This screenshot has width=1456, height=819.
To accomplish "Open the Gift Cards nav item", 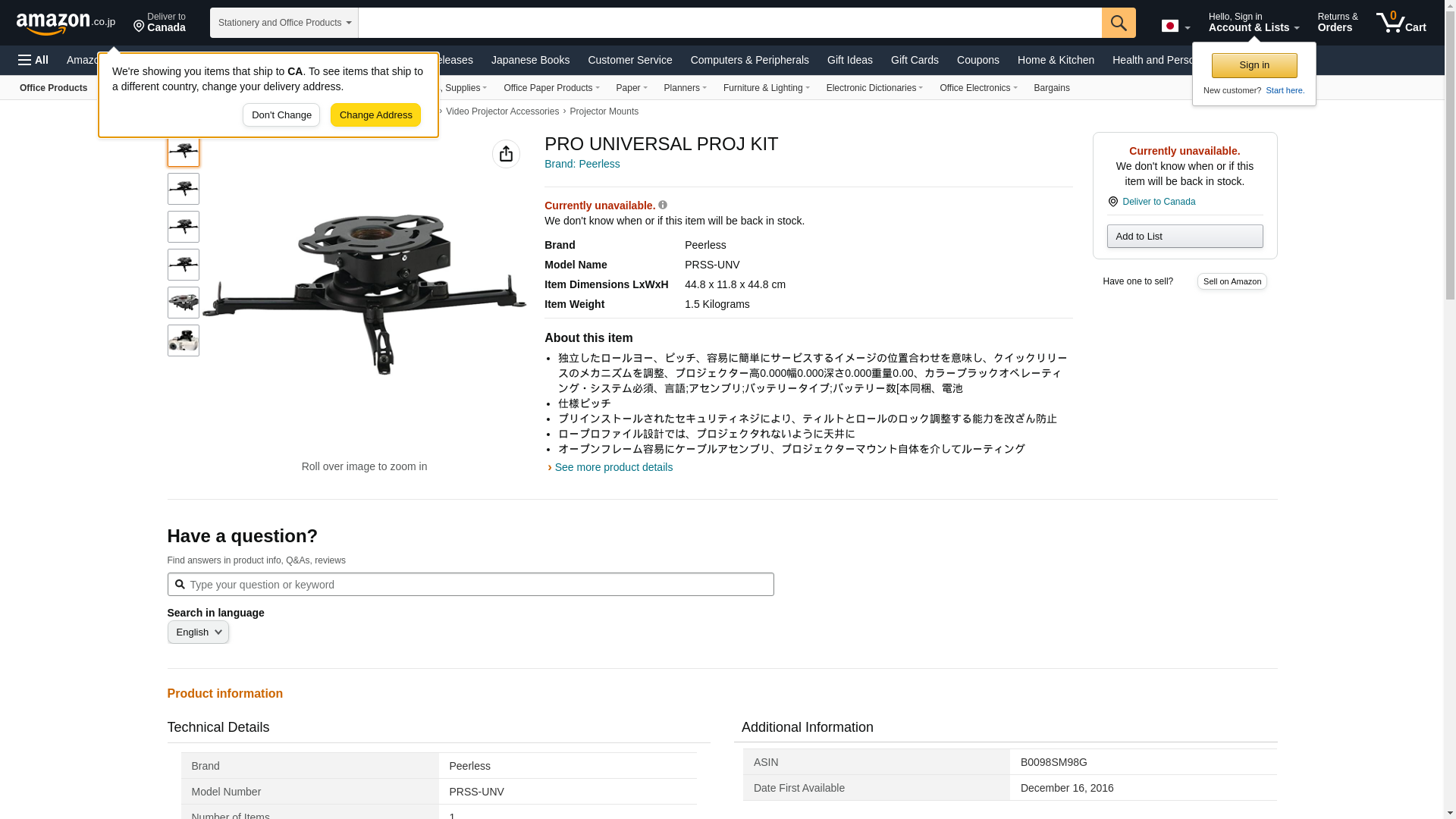I will (914, 60).
